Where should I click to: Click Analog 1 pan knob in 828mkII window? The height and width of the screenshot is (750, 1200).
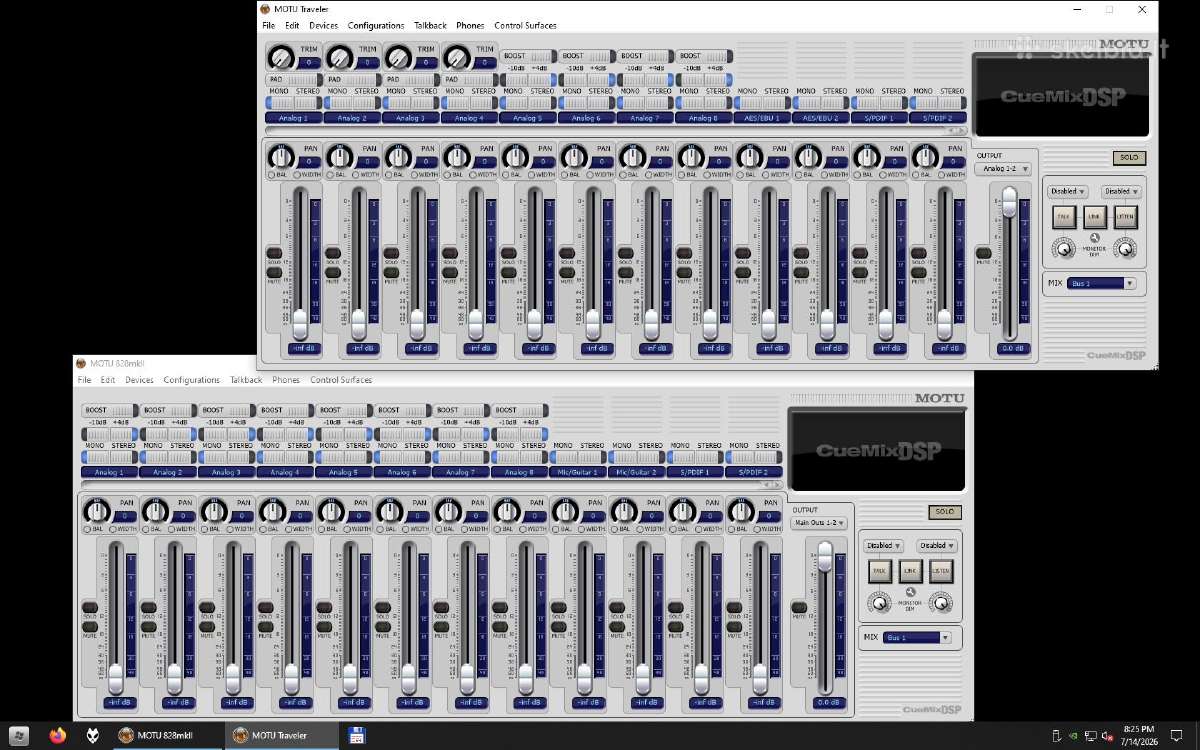click(x=96, y=511)
